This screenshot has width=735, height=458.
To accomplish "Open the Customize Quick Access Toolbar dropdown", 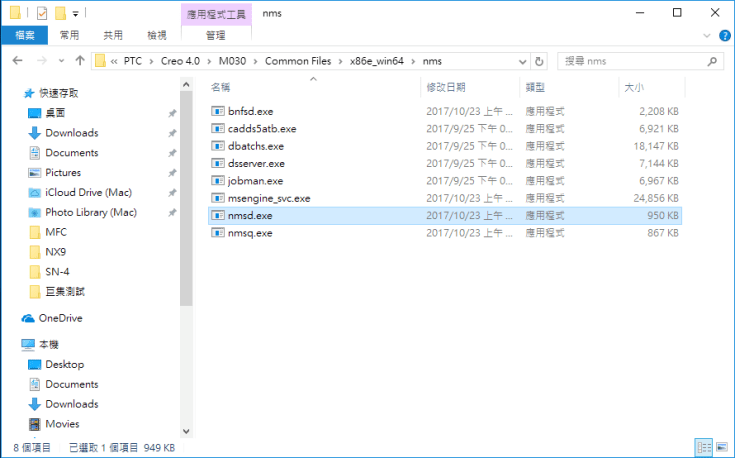I will pyautogui.click(x=76, y=14).
